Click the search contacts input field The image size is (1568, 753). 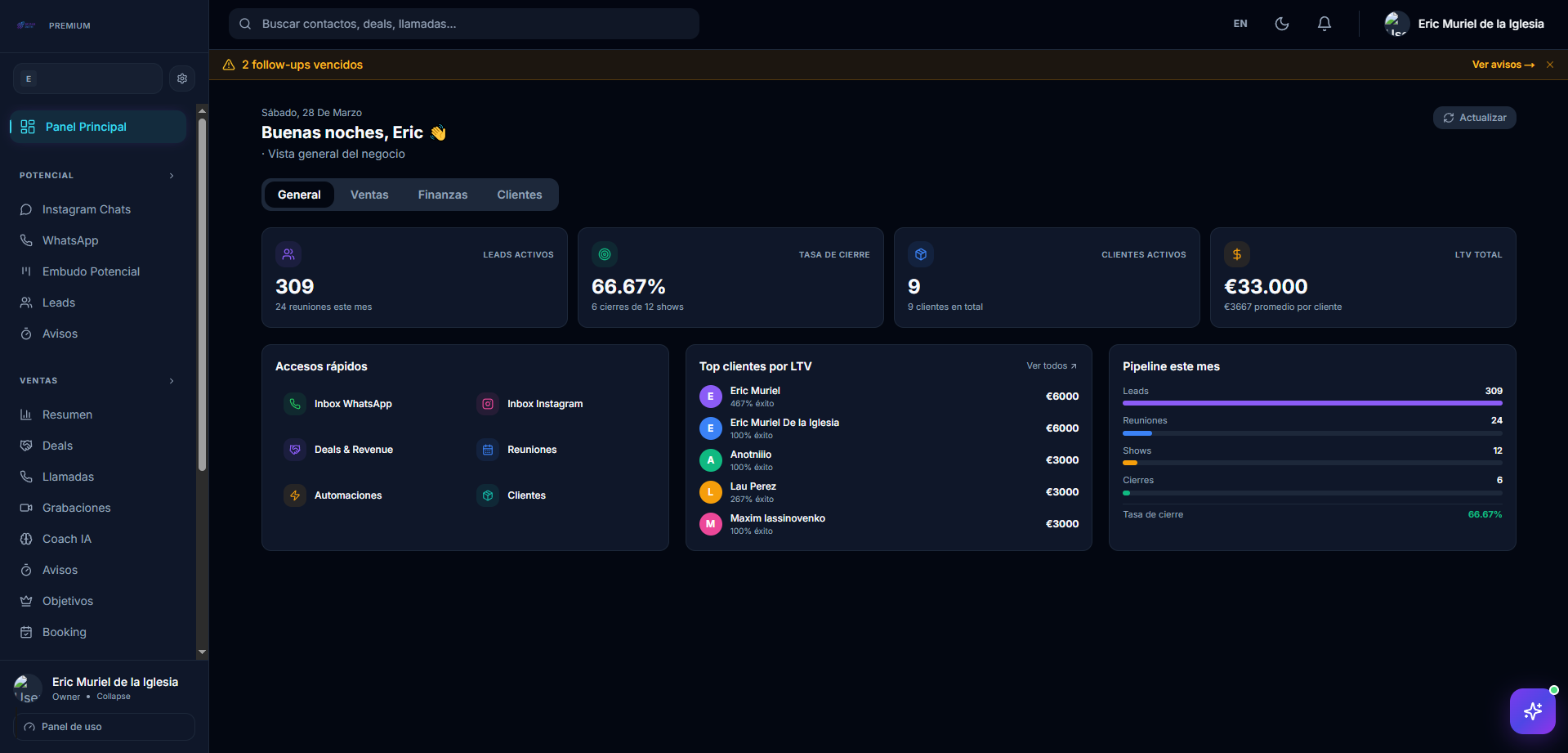(x=462, y=24)
